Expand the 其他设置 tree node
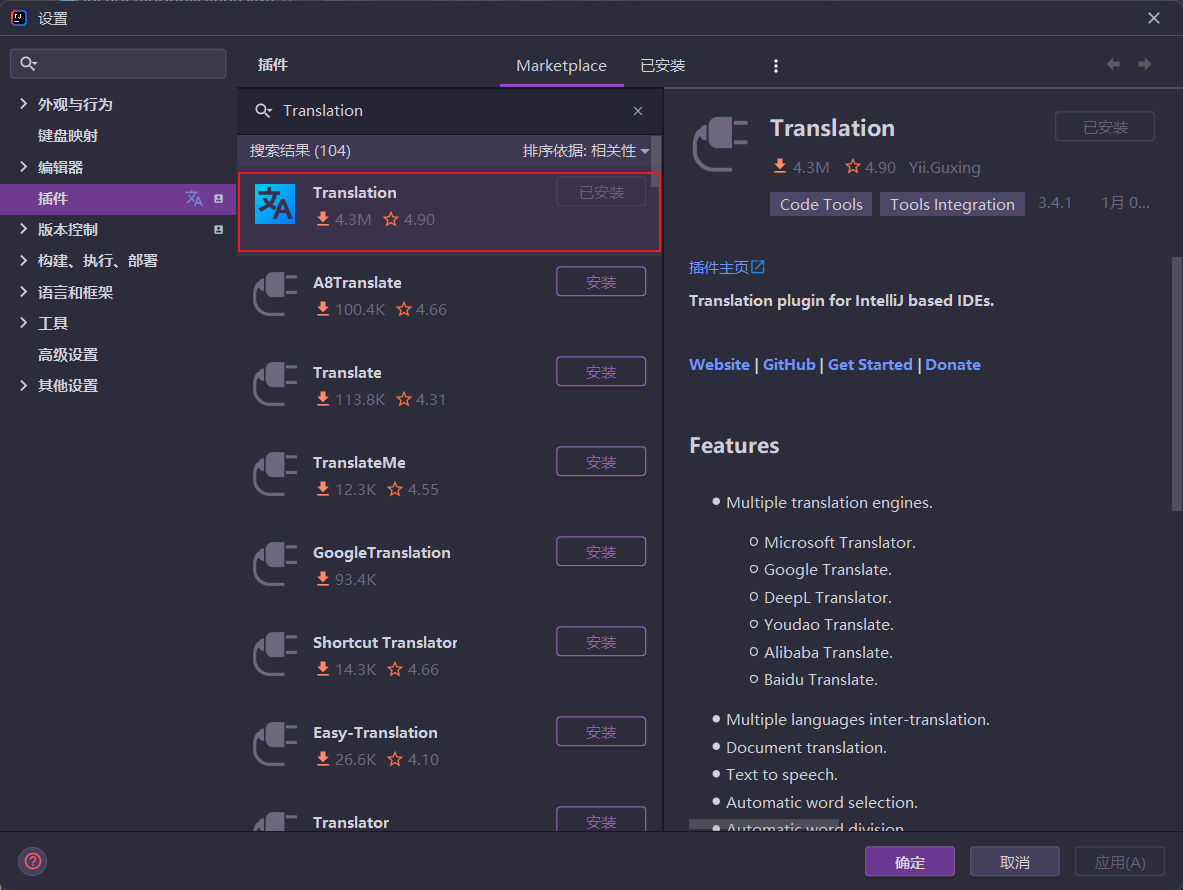The width and height of the screenshot is (1183, 890). (x=23, y=385)
